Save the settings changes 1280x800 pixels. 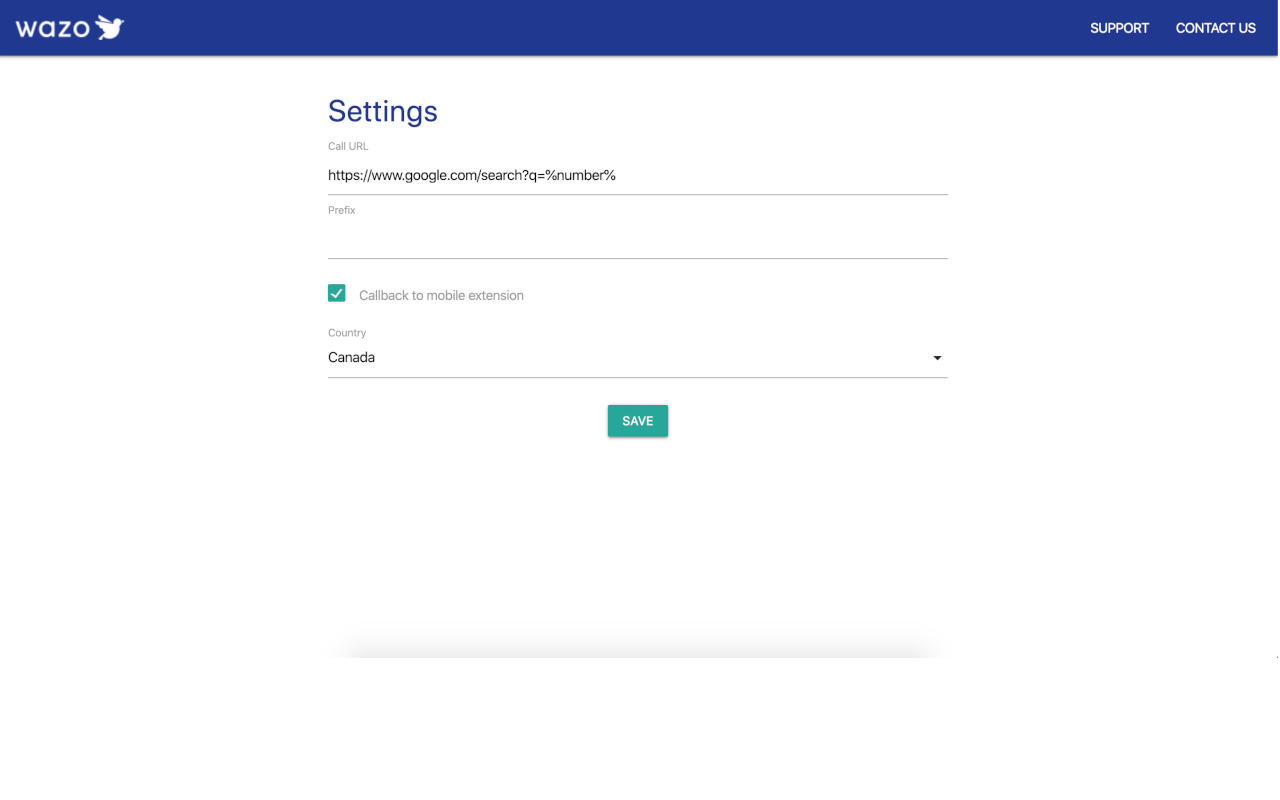coord(637,420)
